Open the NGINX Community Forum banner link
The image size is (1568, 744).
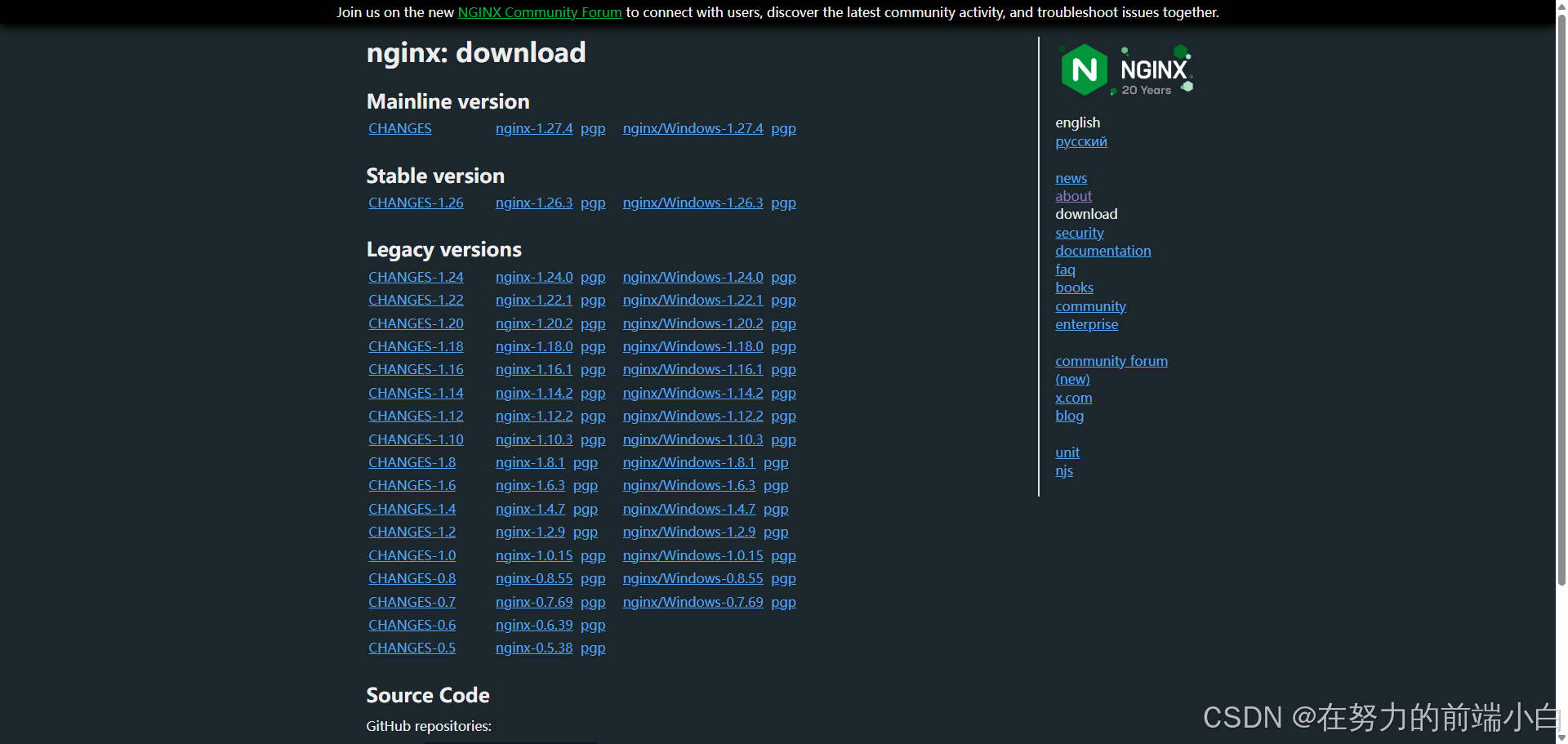(540, 12)
